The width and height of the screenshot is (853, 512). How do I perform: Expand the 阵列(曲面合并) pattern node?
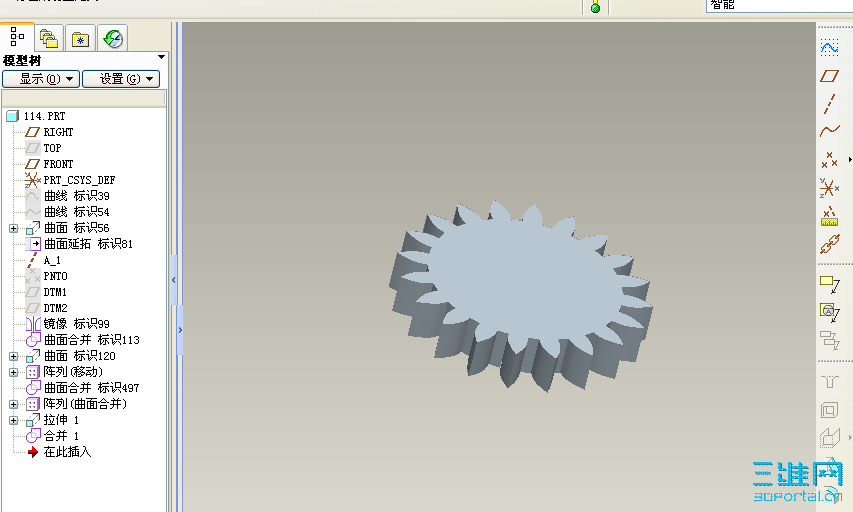[14, 404]
